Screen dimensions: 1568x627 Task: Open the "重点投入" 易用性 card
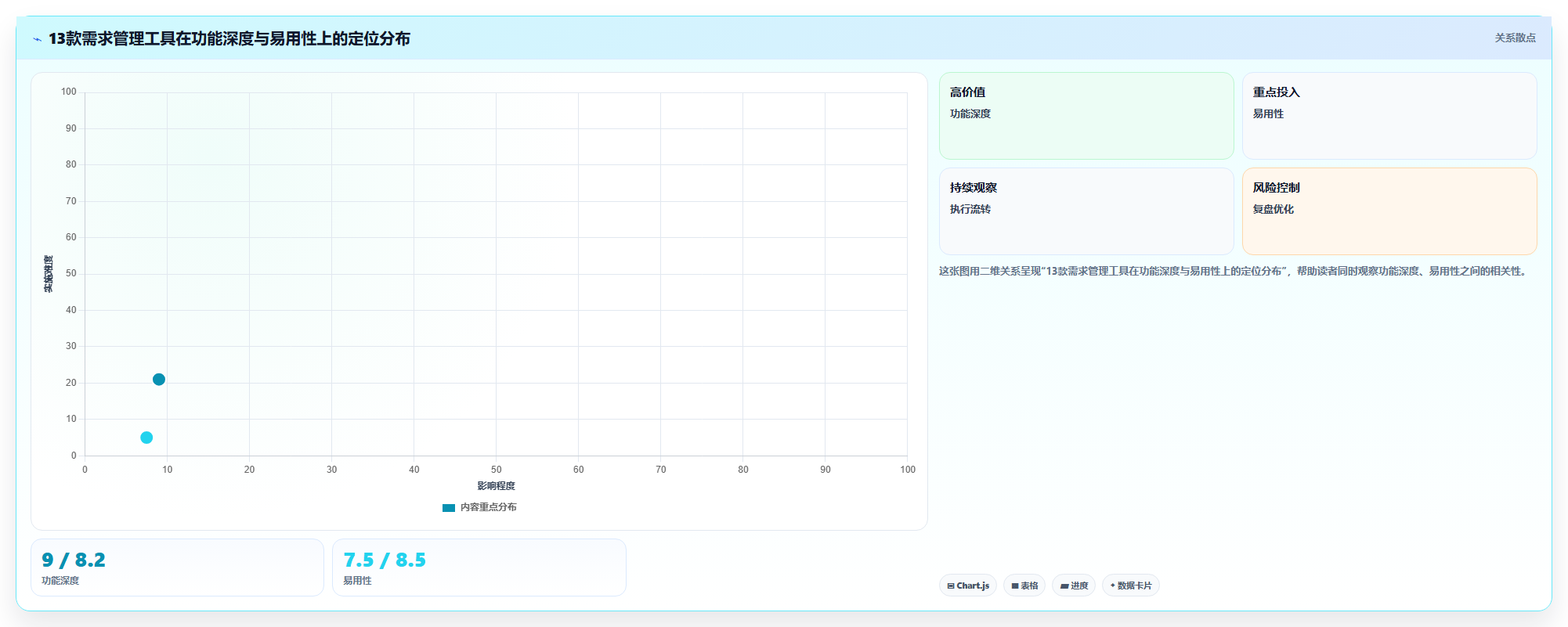point(1389,116)
